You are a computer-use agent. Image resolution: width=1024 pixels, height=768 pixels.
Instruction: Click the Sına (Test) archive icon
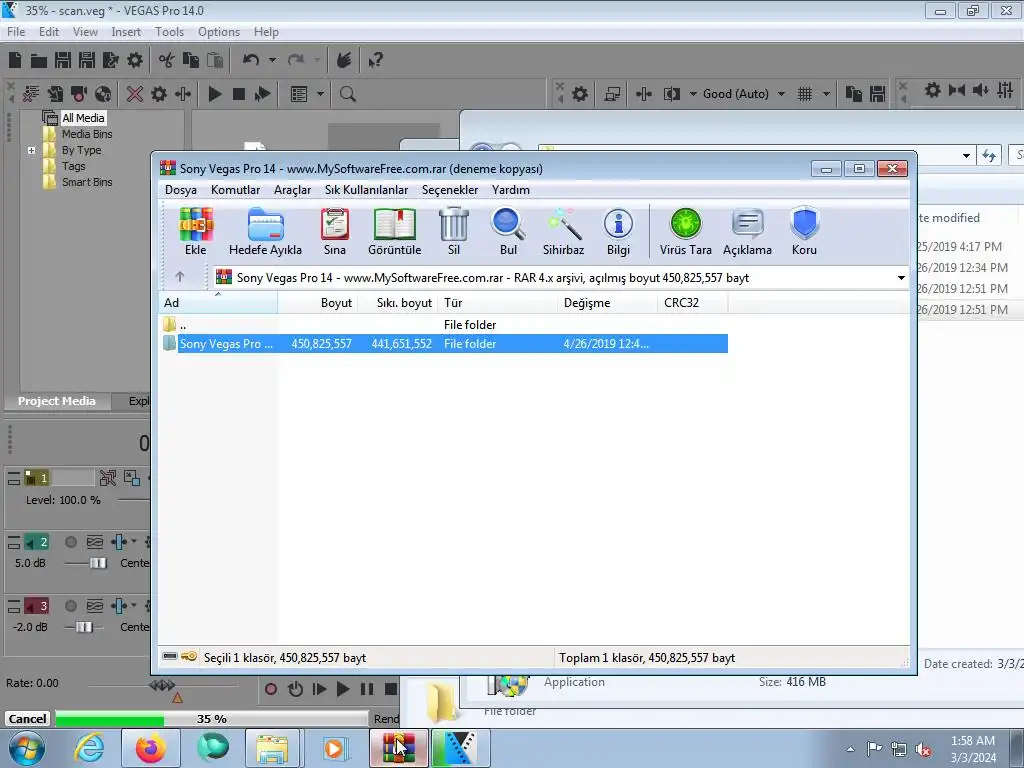click(334, 232)
